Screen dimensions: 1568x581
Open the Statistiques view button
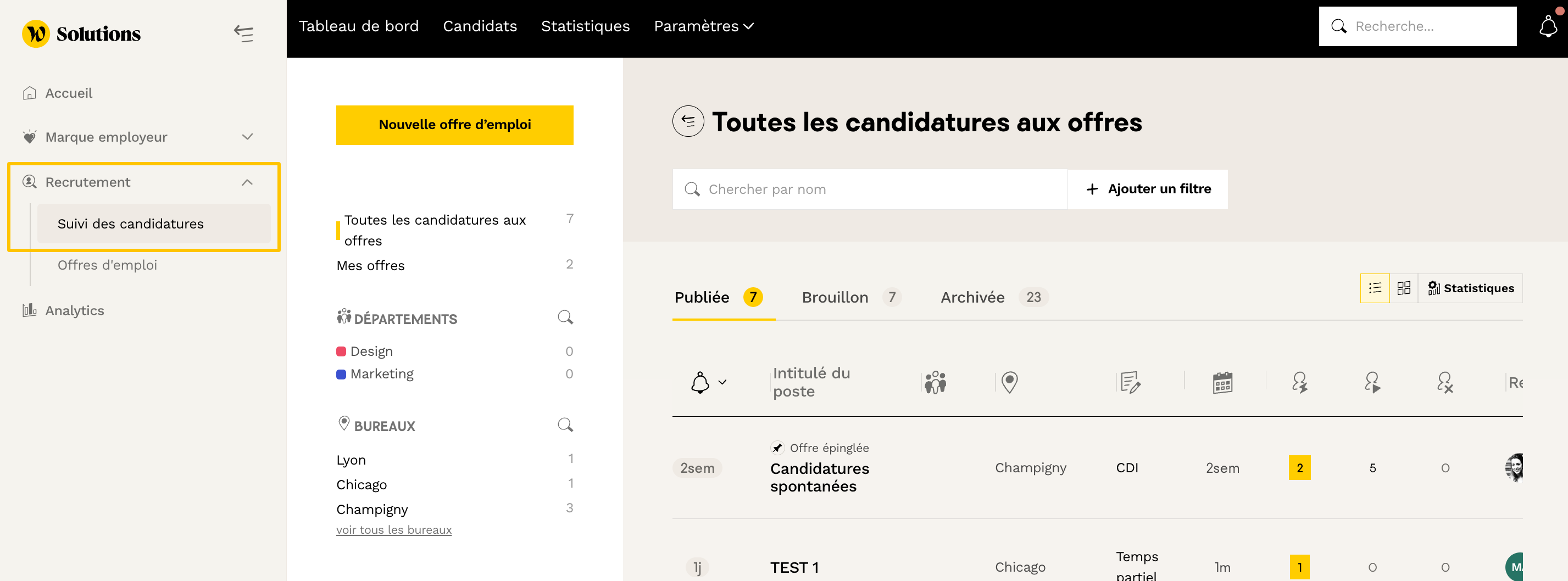coord(1471,288)
